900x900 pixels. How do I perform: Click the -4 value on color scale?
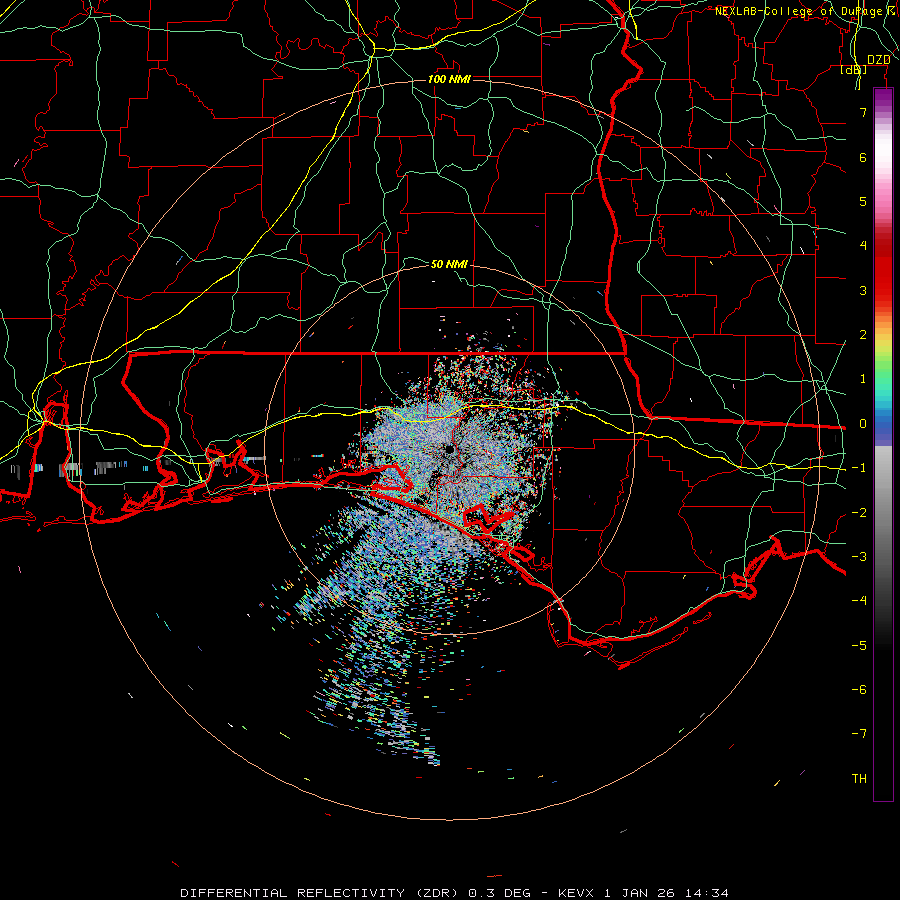(859, 601)
